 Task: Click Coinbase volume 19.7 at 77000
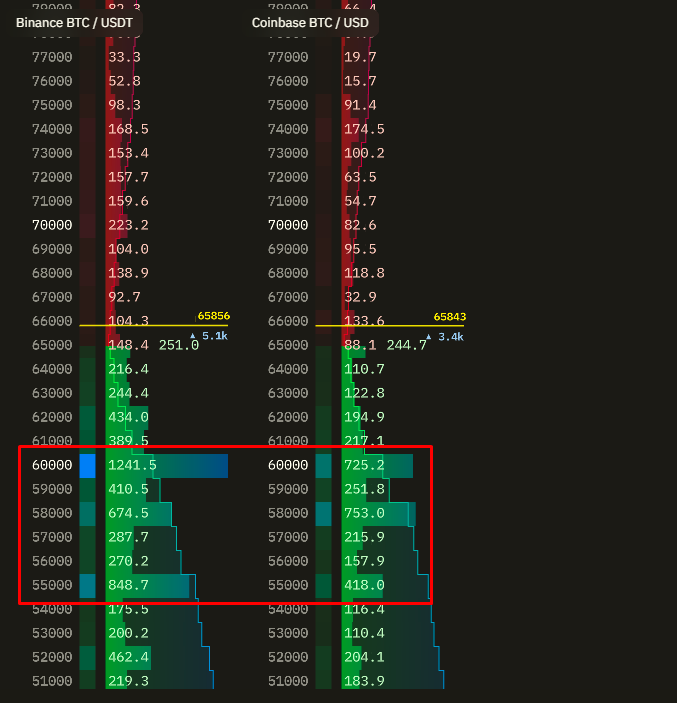pyautogui.click(x=360, y=57)
